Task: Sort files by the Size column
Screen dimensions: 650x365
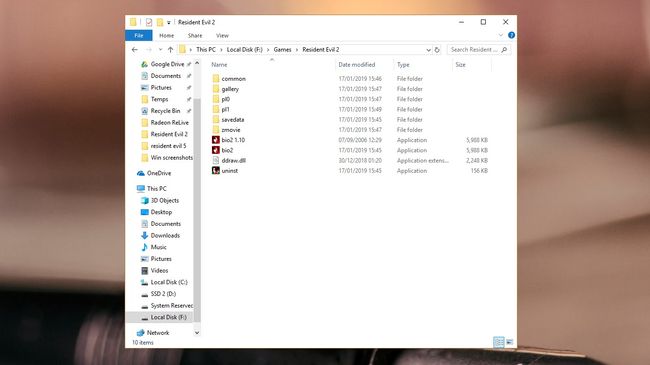Action: [461, 65]
